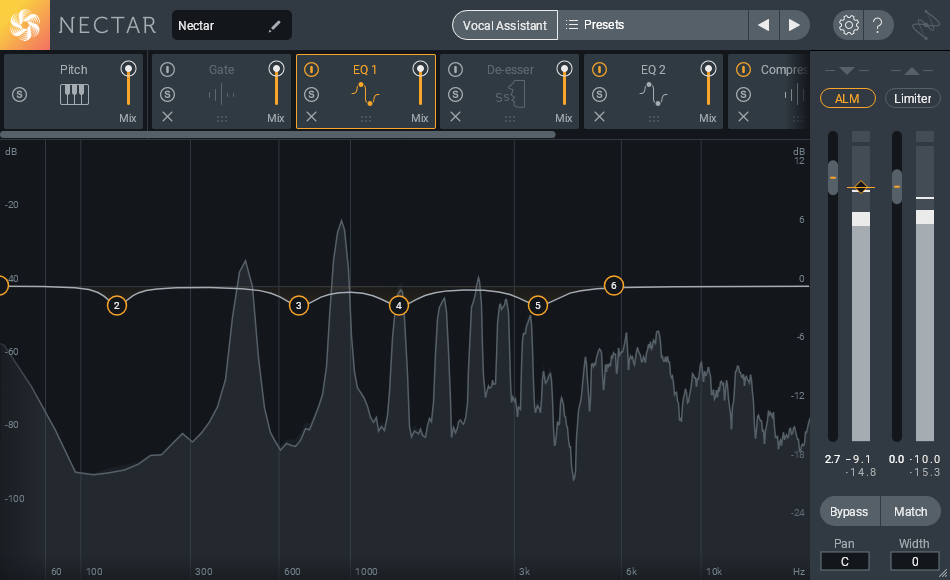950x580 pixels.
Task: Click the Nectar preset name field
Action: click(232, 25)
